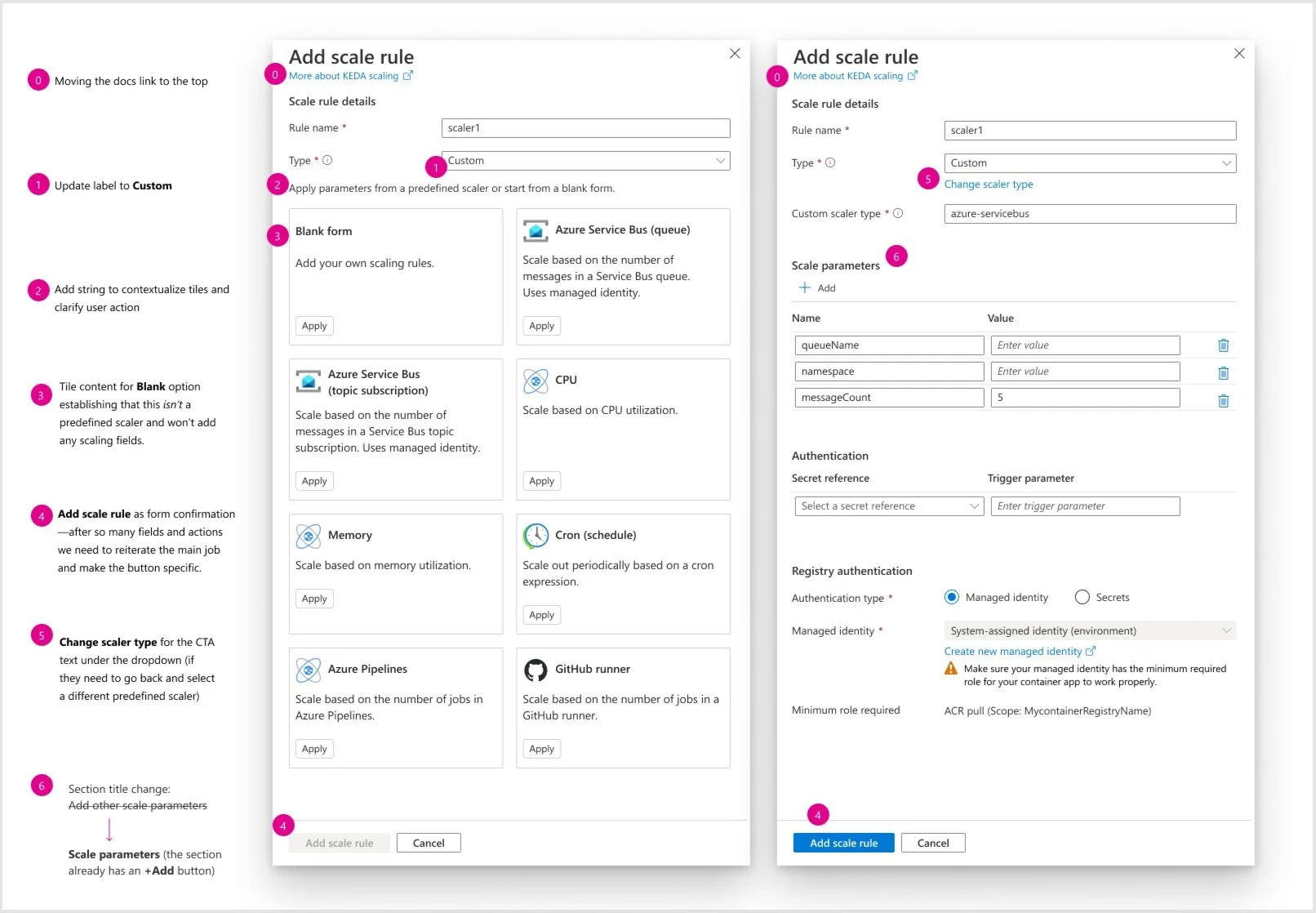Click the 'Registry authentication' heading
Viewport: 1316px width, 913px height.
(x=852, y=571)
